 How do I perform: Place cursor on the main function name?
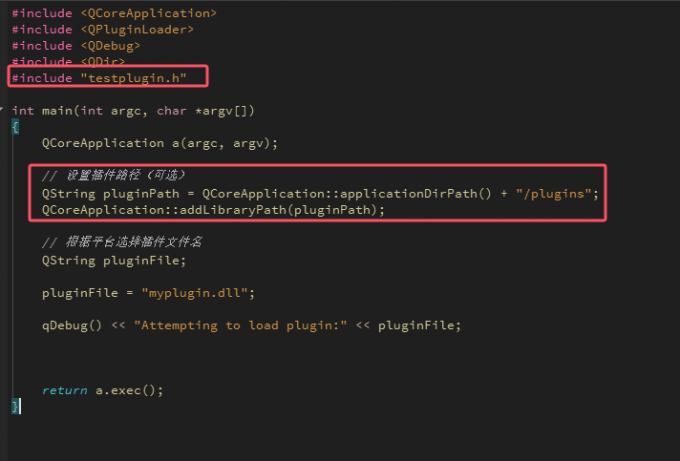[x=57, y=110]
